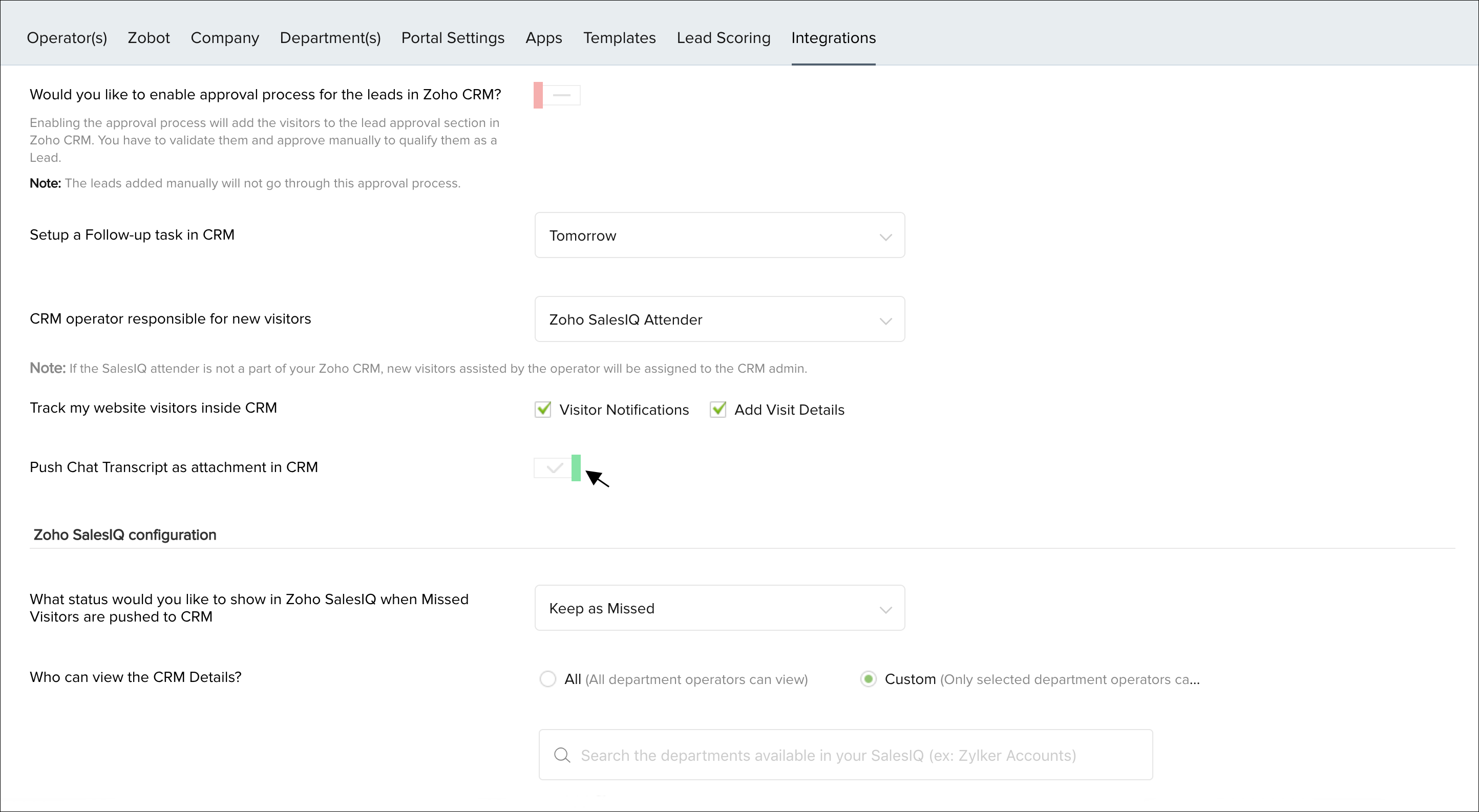Click 'Track my website visitors inside CRM' label
Screen dimensions: 1479x812
pos(153,408)
